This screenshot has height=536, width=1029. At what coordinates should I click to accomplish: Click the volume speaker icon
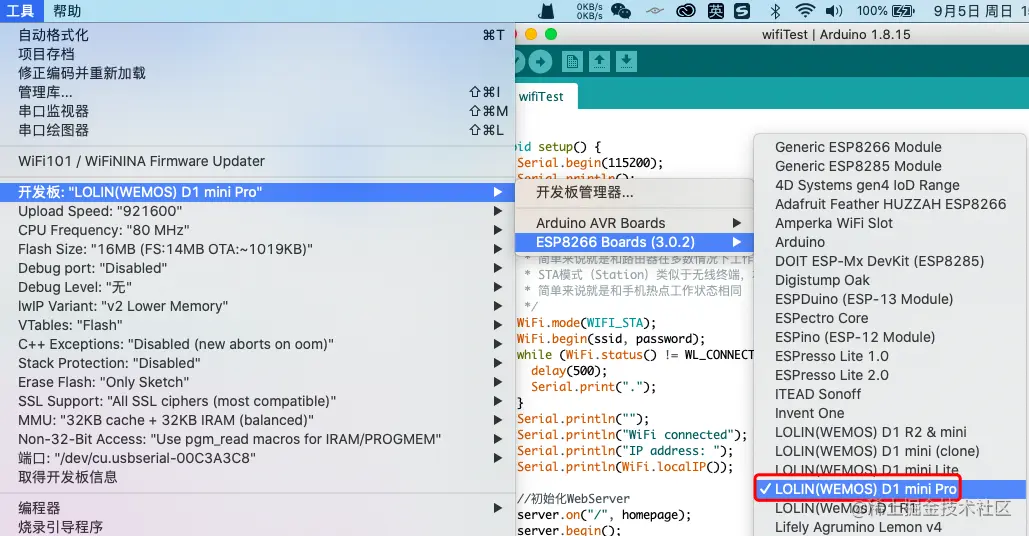coord(833,10)
